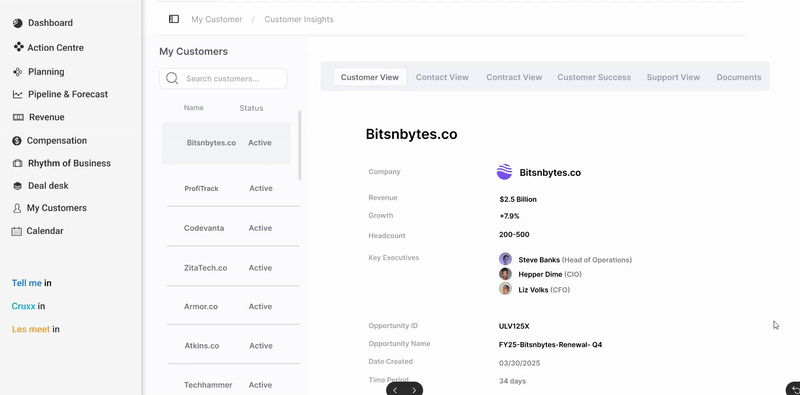Go to next using right chevron

click(x=414, y=390)
